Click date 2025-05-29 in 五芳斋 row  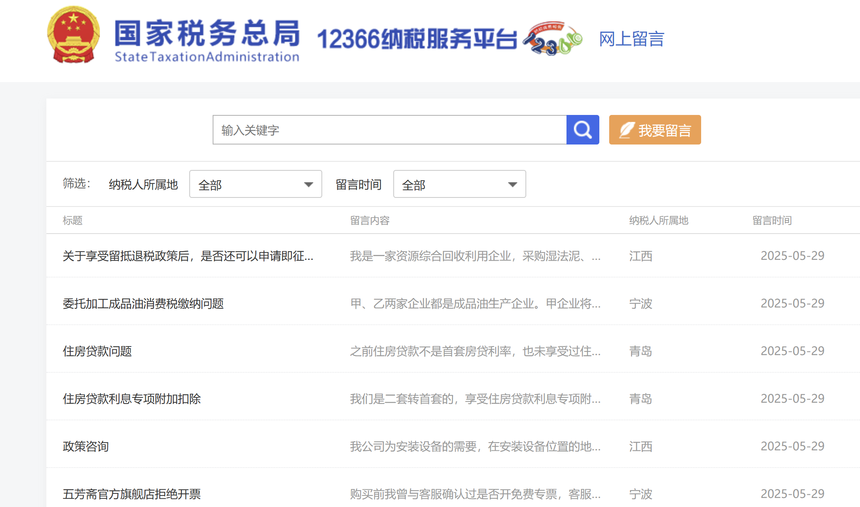(793, 494)
